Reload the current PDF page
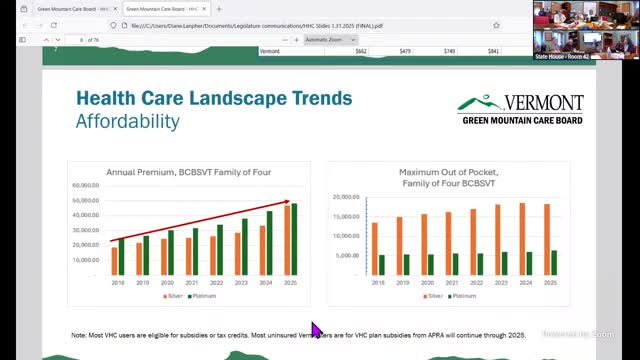Screen dimensions: 640x360 tap(54, 25)
